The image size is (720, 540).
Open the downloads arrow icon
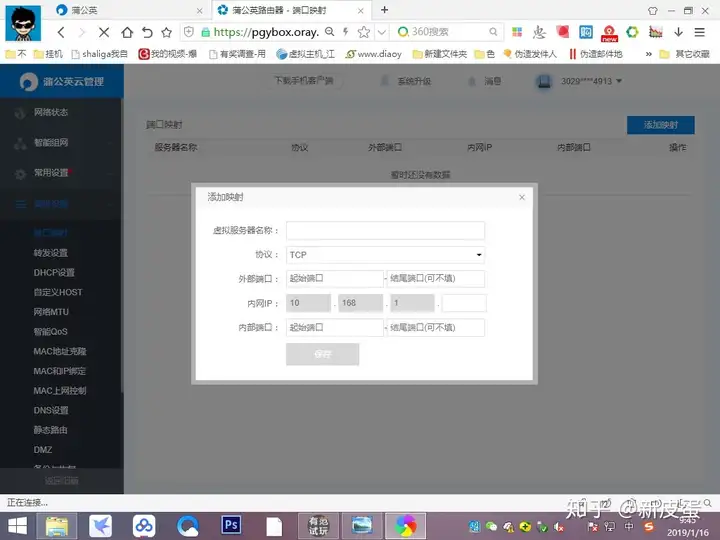[678, 32]
